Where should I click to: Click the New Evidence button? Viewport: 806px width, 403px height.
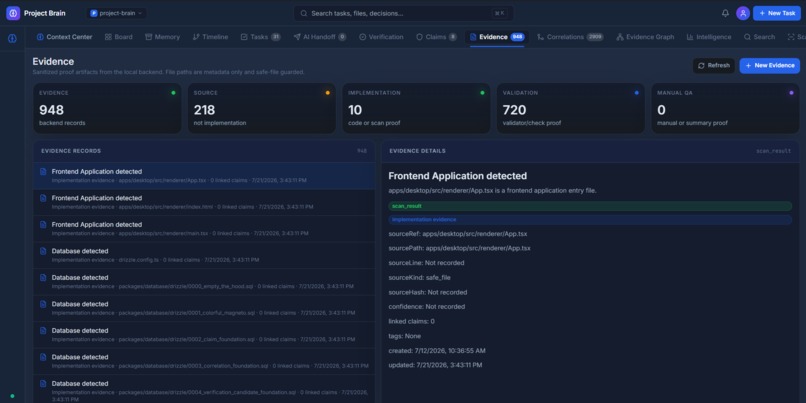click(x=770, y=66)
